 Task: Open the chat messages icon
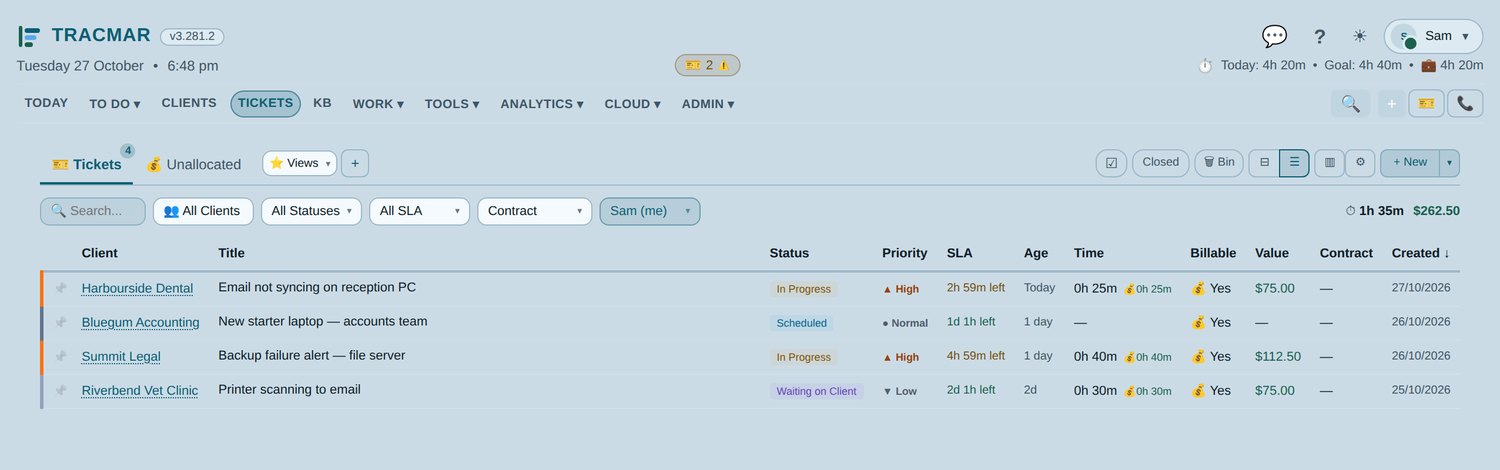[x=1274, y=36]
